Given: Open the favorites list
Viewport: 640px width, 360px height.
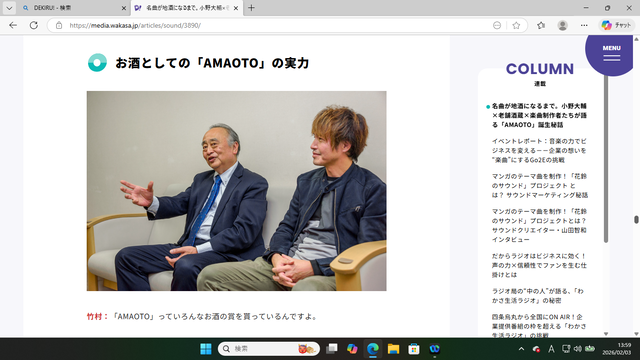Looking at the screenshot, I should click(x=541, y=25).
